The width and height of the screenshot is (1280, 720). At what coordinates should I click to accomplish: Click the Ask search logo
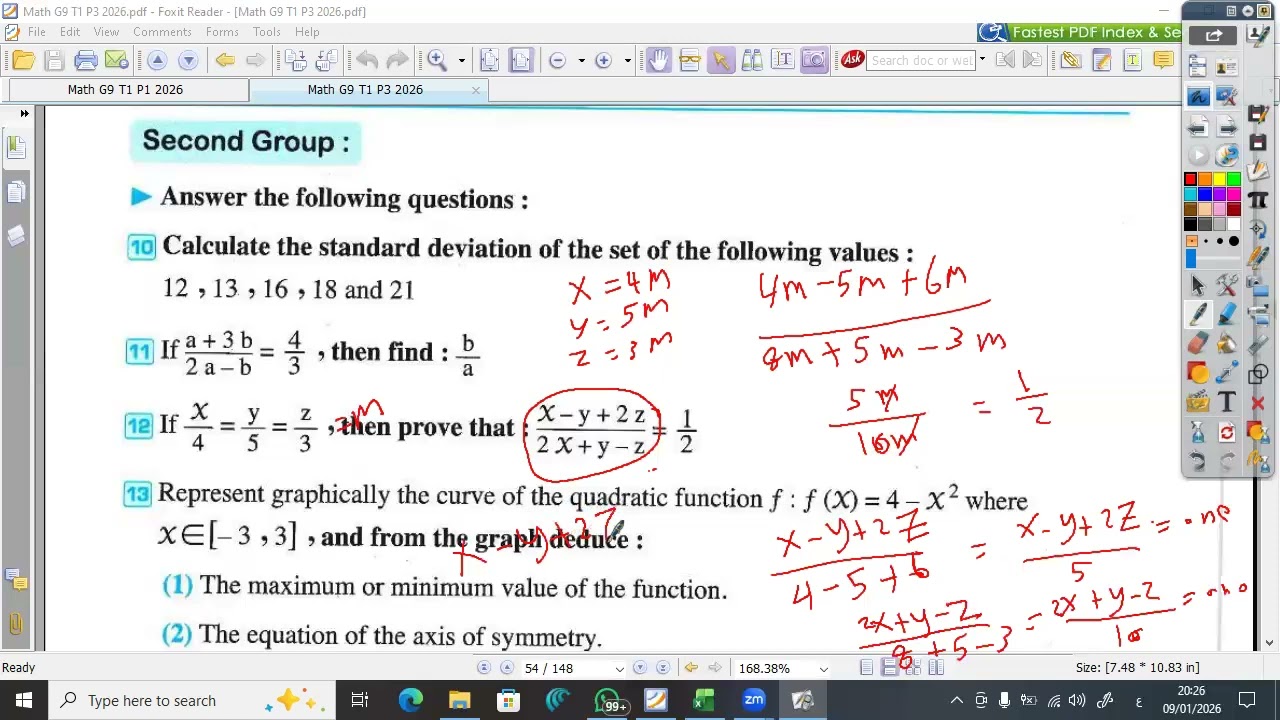[852, 60]
